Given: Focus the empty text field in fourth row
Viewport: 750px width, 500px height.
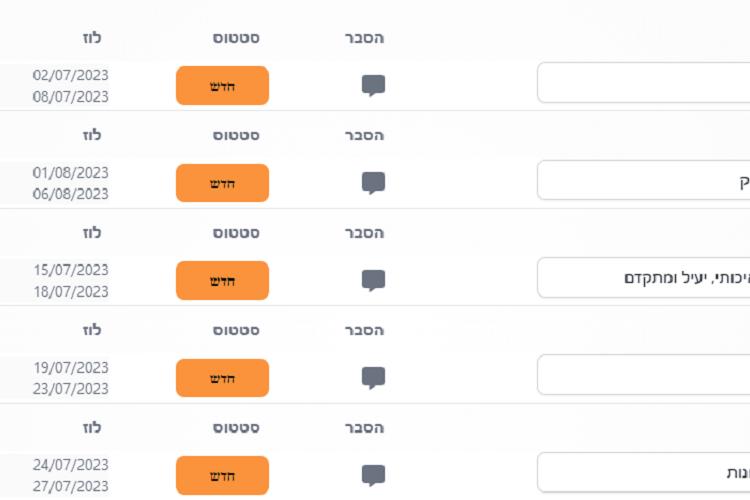Looking at the screenshot, I should pos(643,375).
